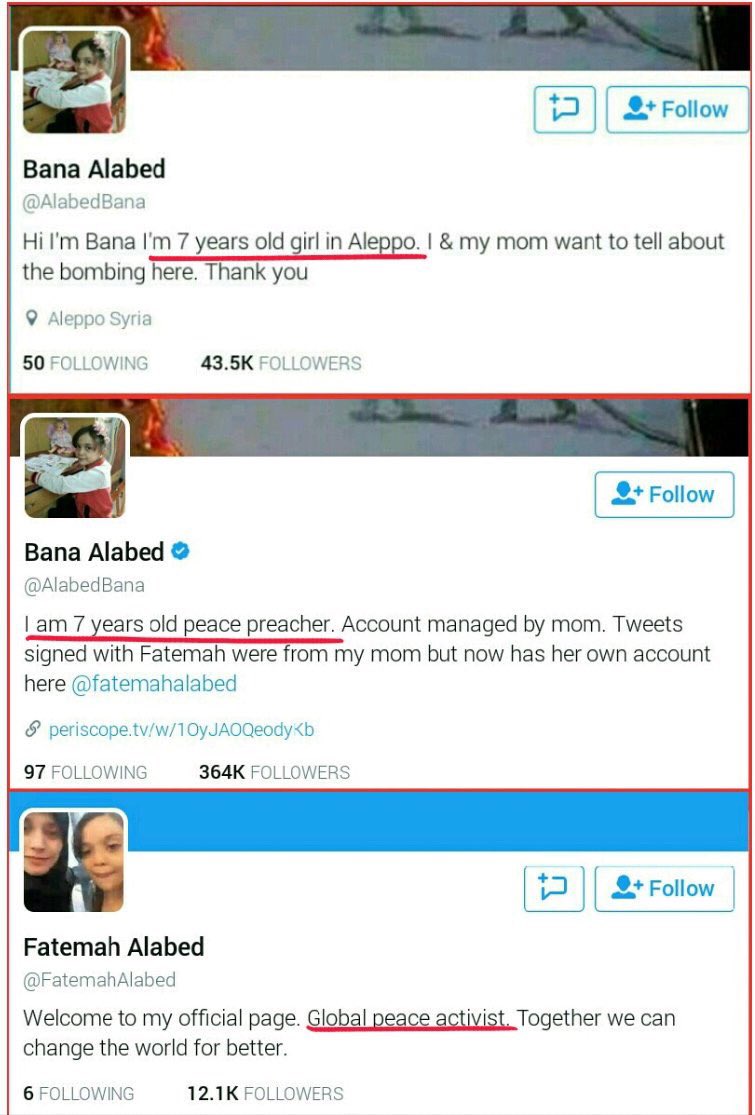Click the link chain icon beside periscope URL
This screenshot has width=755, height=1115.
(x=32, y=730)
